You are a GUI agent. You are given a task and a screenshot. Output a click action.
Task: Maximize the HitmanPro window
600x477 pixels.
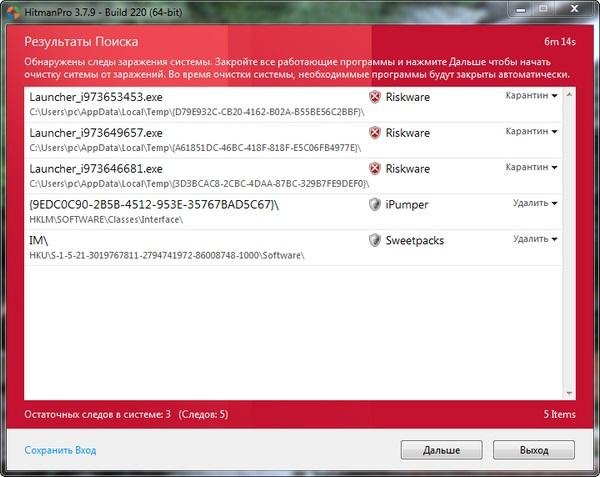(x=543, y=9)
